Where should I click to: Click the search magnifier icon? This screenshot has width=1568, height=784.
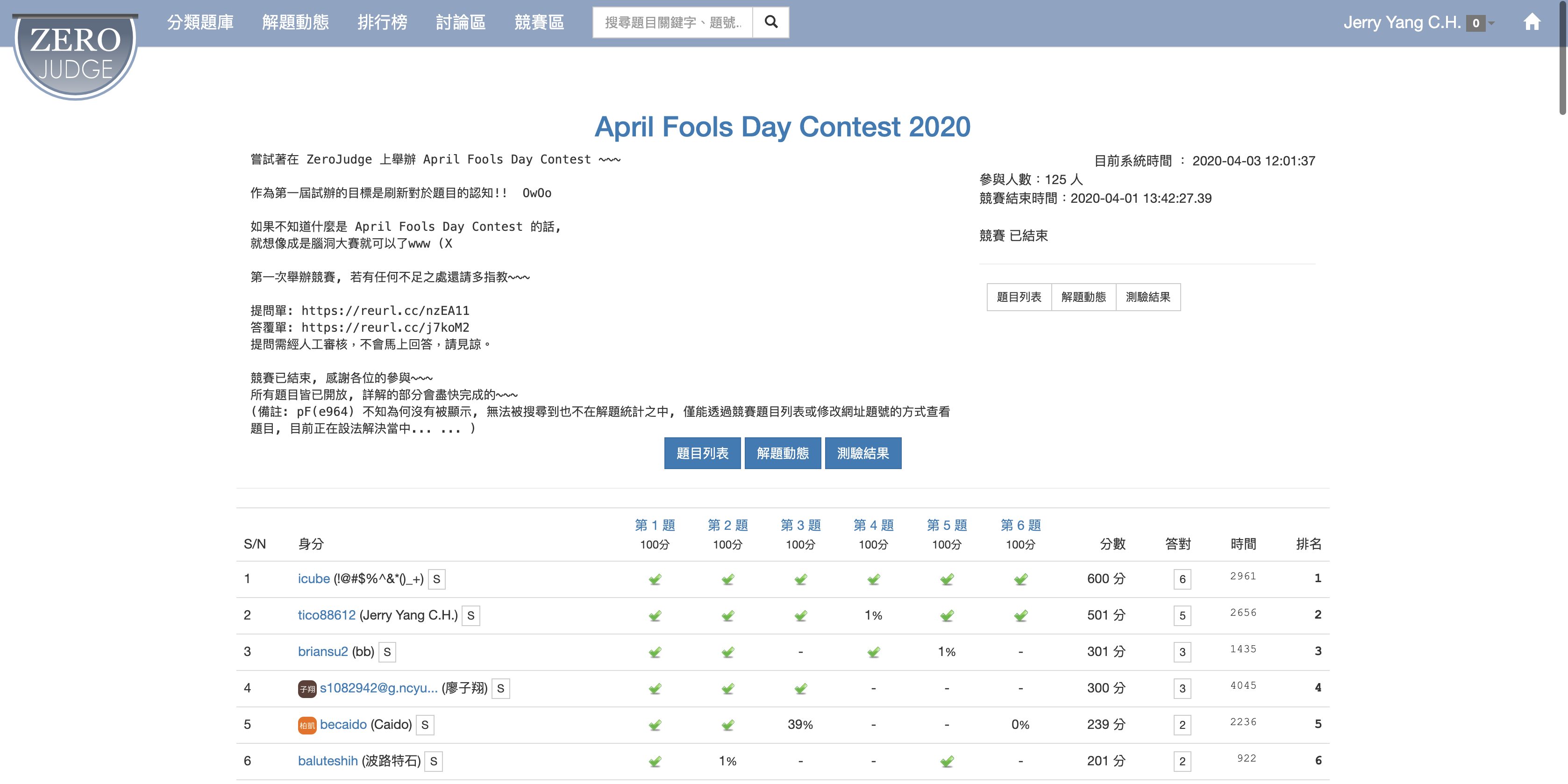tap(770, 22)
